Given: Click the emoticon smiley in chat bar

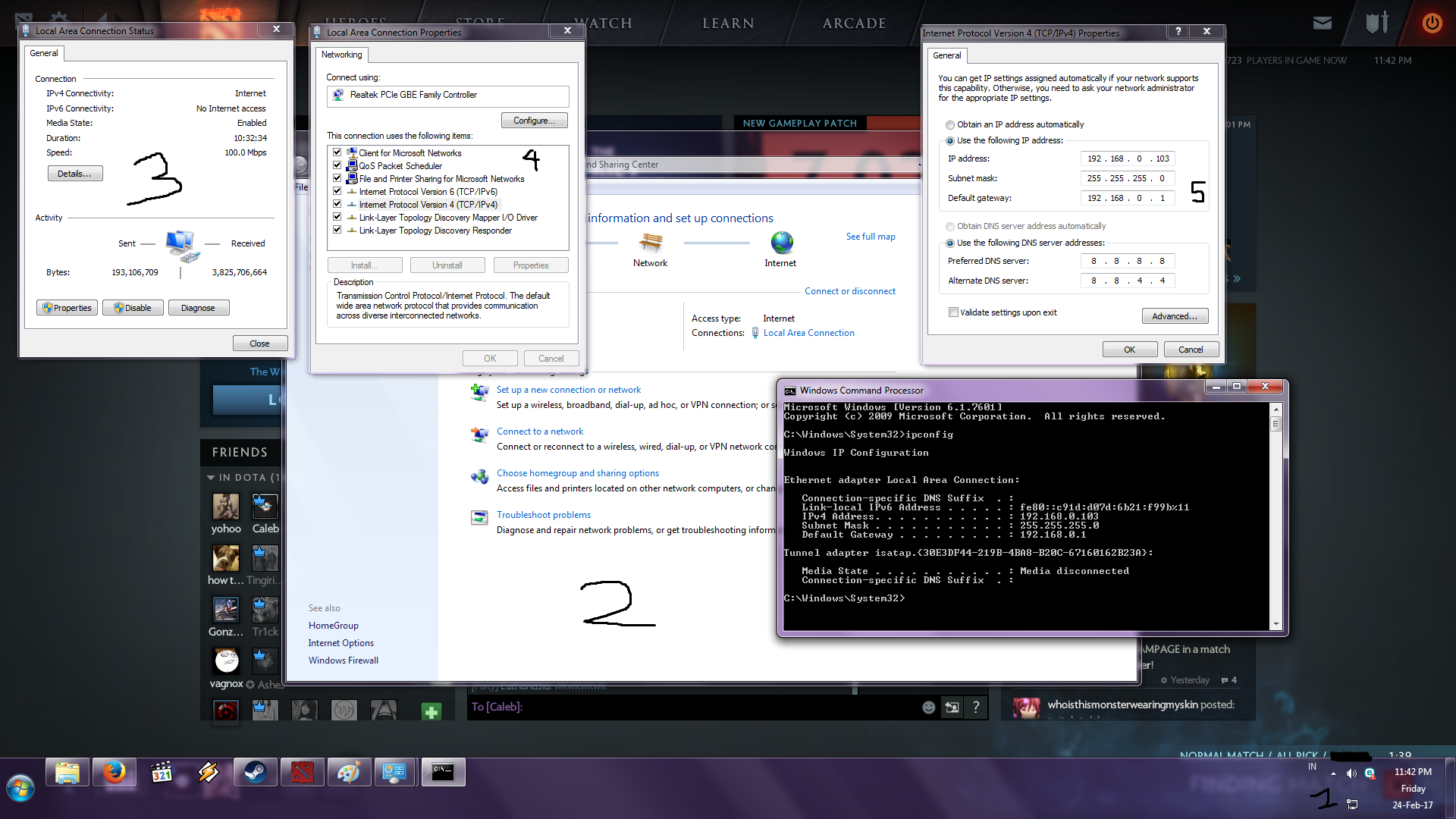Looking at the screenshot, I should pos(928,707).
